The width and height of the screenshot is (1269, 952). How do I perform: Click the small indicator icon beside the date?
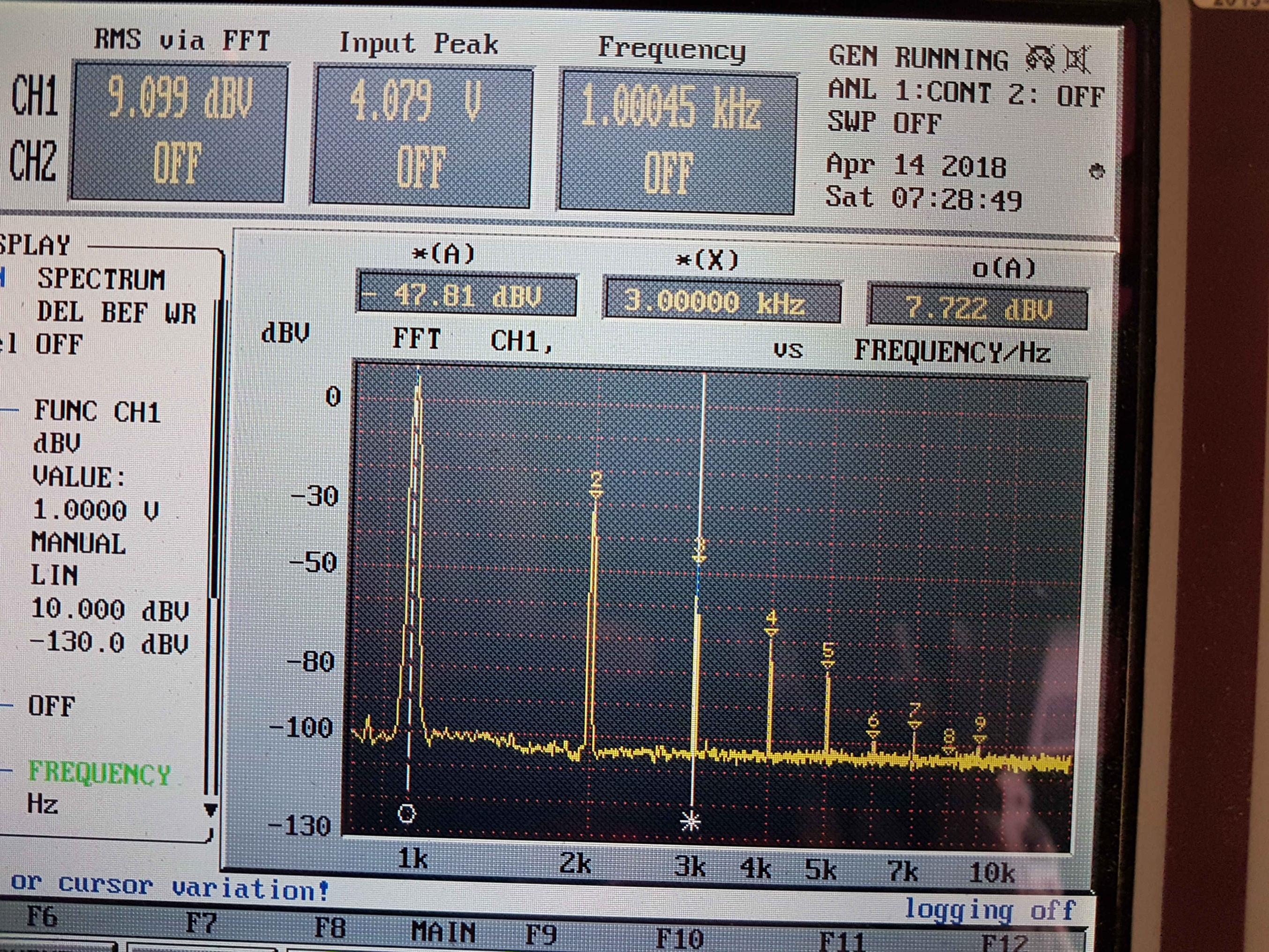pos(1096,171)
